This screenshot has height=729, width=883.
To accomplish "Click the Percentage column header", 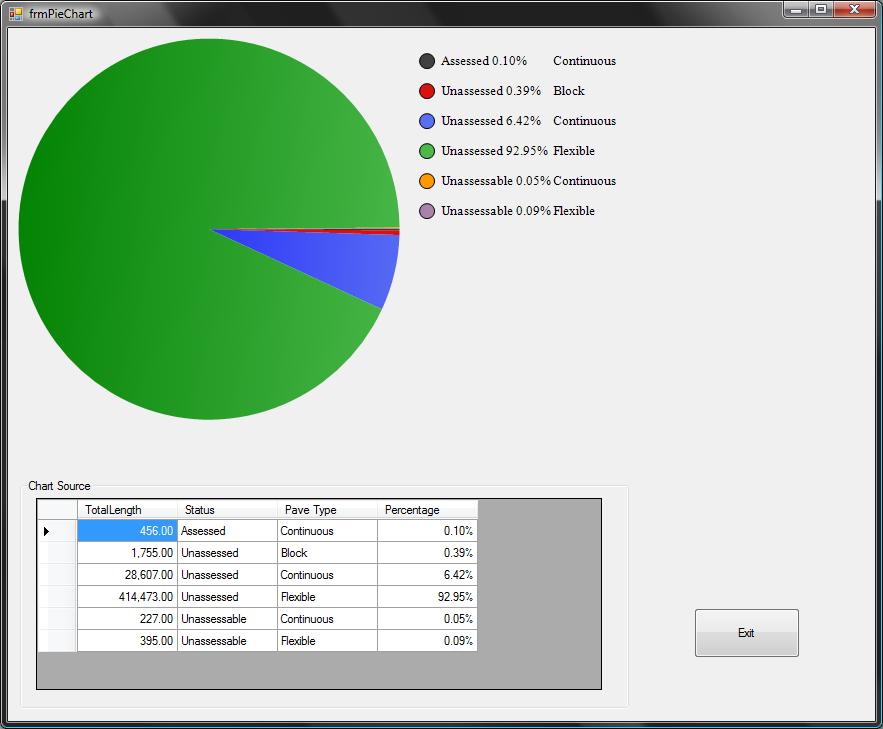I will coord(427,510).
